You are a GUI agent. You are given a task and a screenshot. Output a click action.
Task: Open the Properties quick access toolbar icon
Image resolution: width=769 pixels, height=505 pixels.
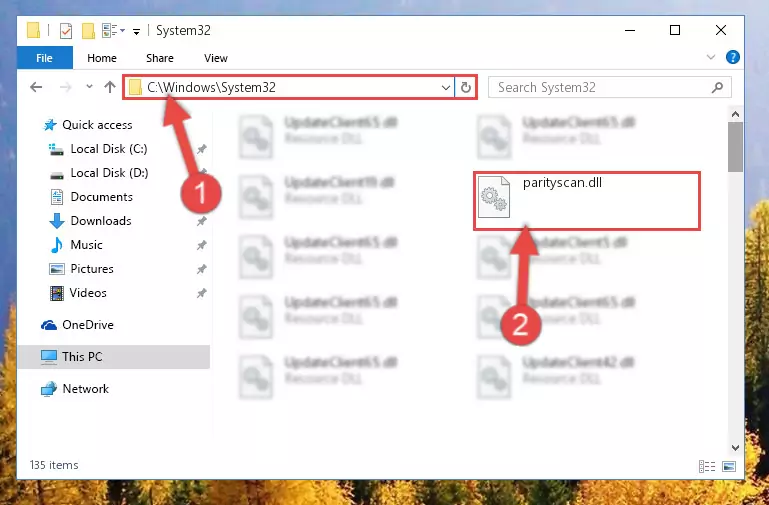click(66, 30)
